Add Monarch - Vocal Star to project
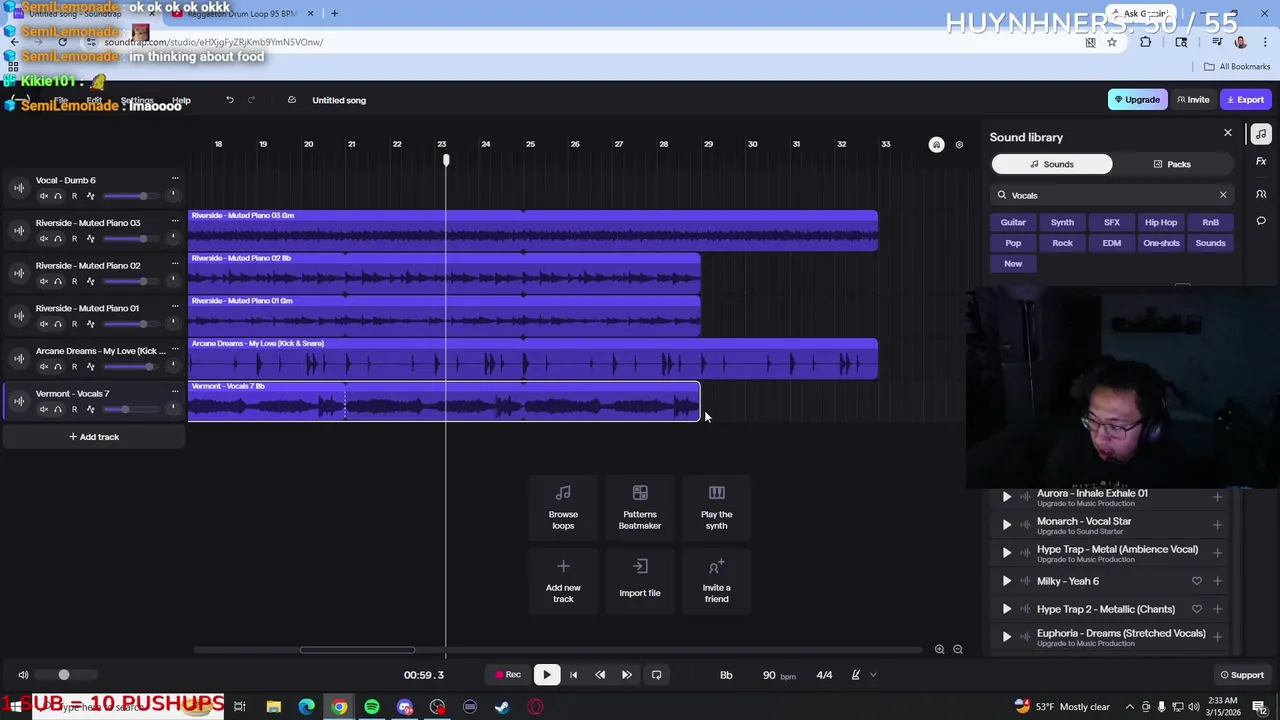 1217,525
